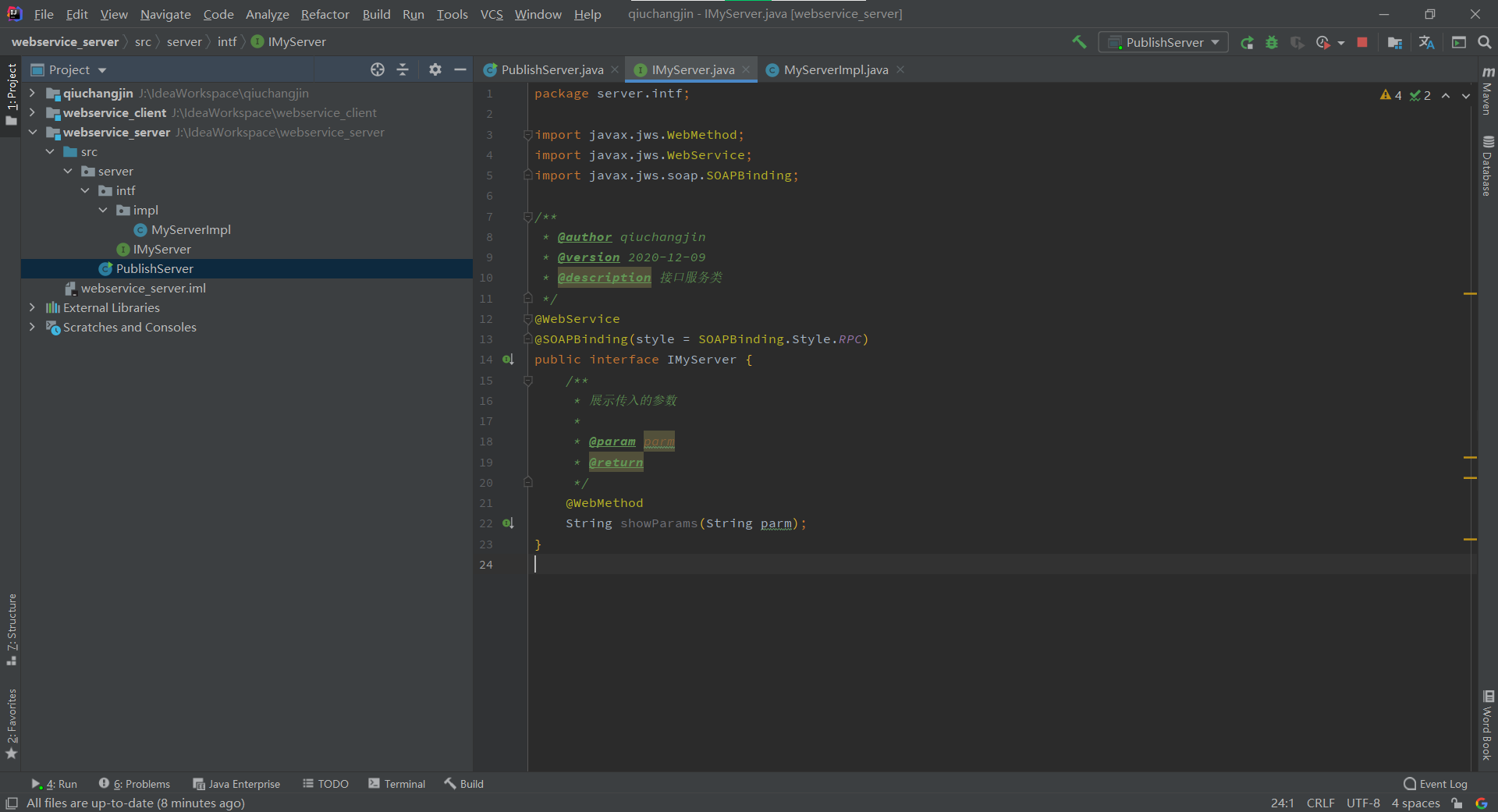Click Select Opened File crosshair in Project panel
This screenshot has width=1498, height=812.
[378, 69]
